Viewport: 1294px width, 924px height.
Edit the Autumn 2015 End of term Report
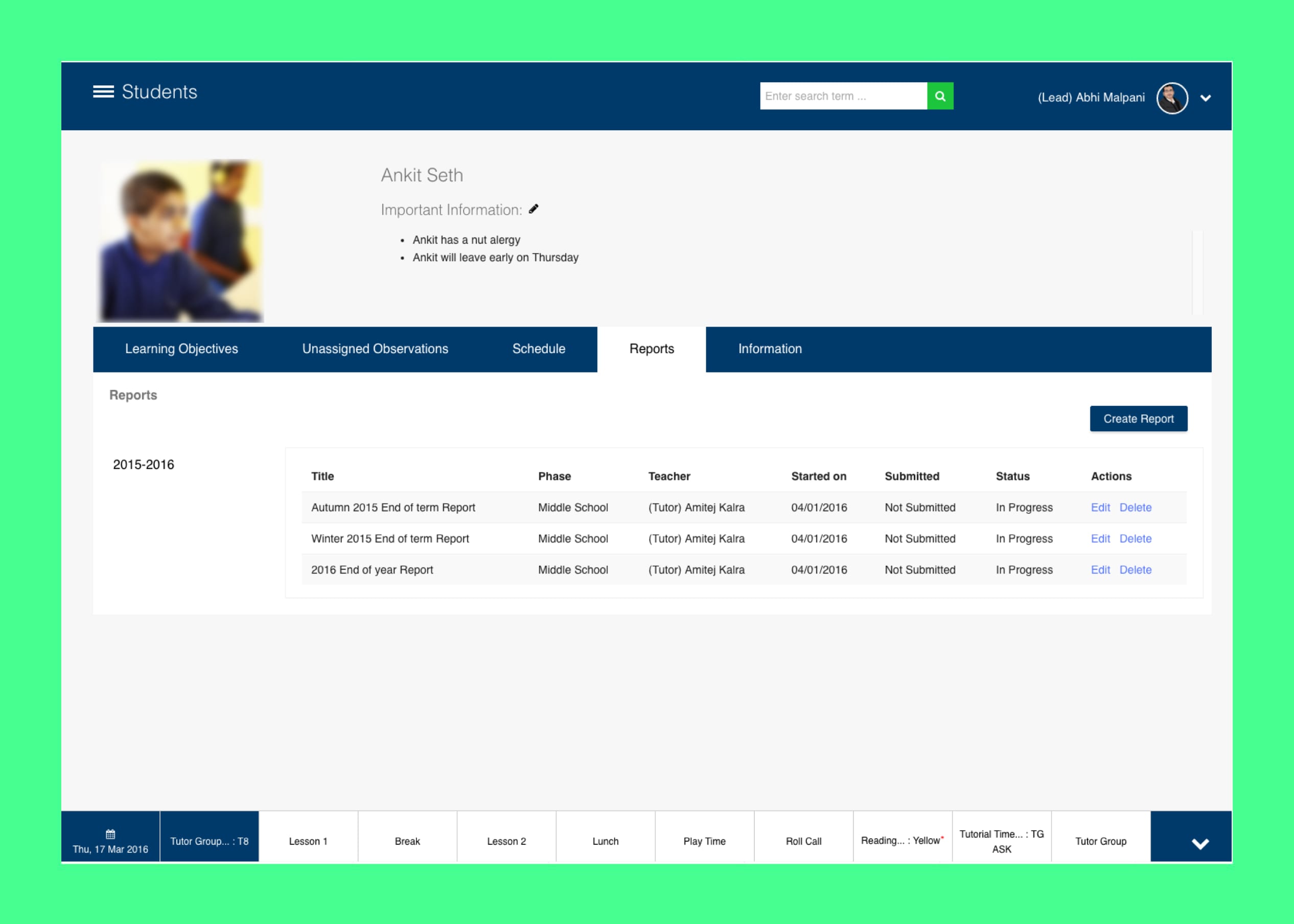pos(1099,507)
